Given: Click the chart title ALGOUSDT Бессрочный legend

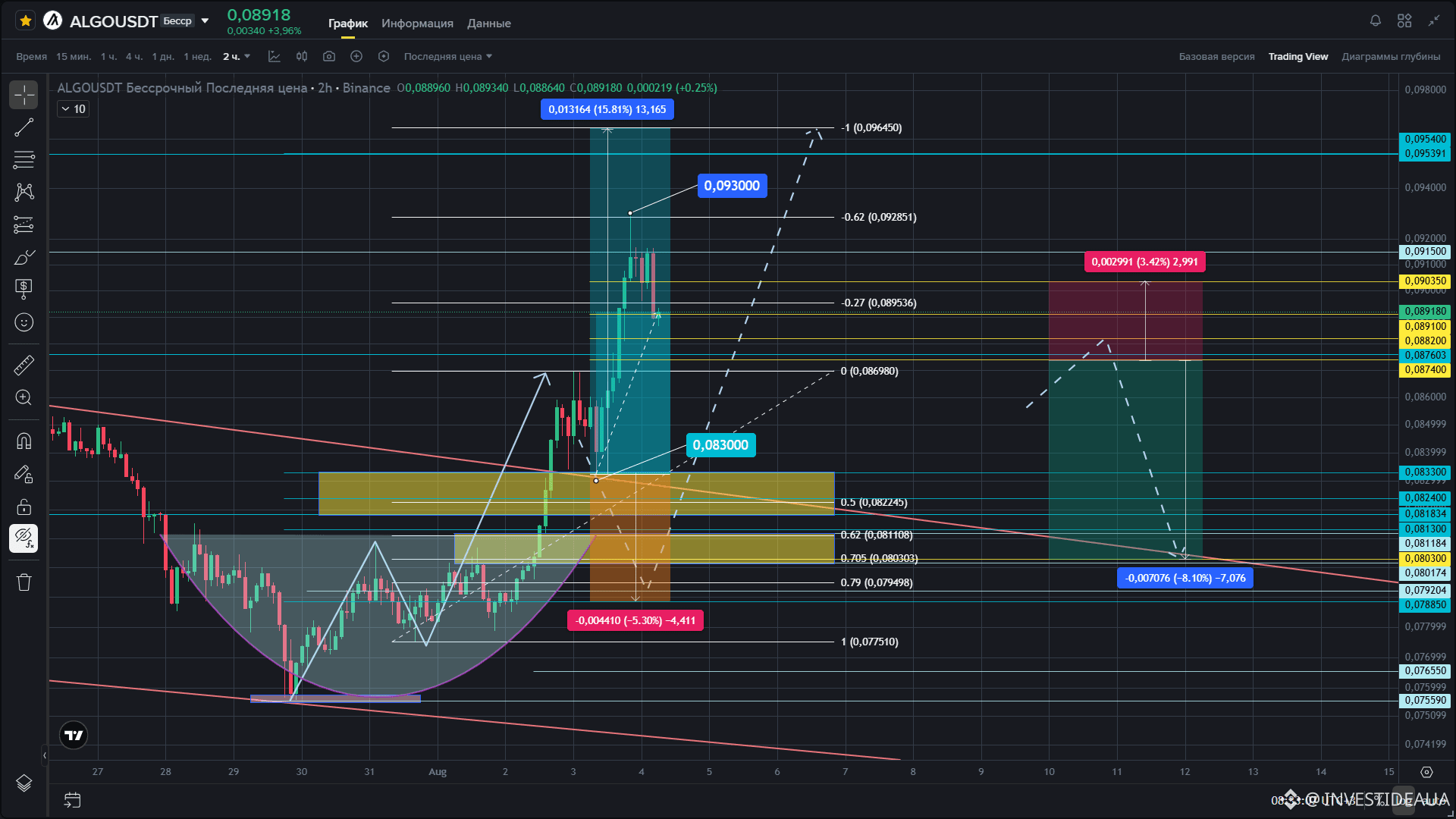Looking at the screenshot, I should (224, 88).
